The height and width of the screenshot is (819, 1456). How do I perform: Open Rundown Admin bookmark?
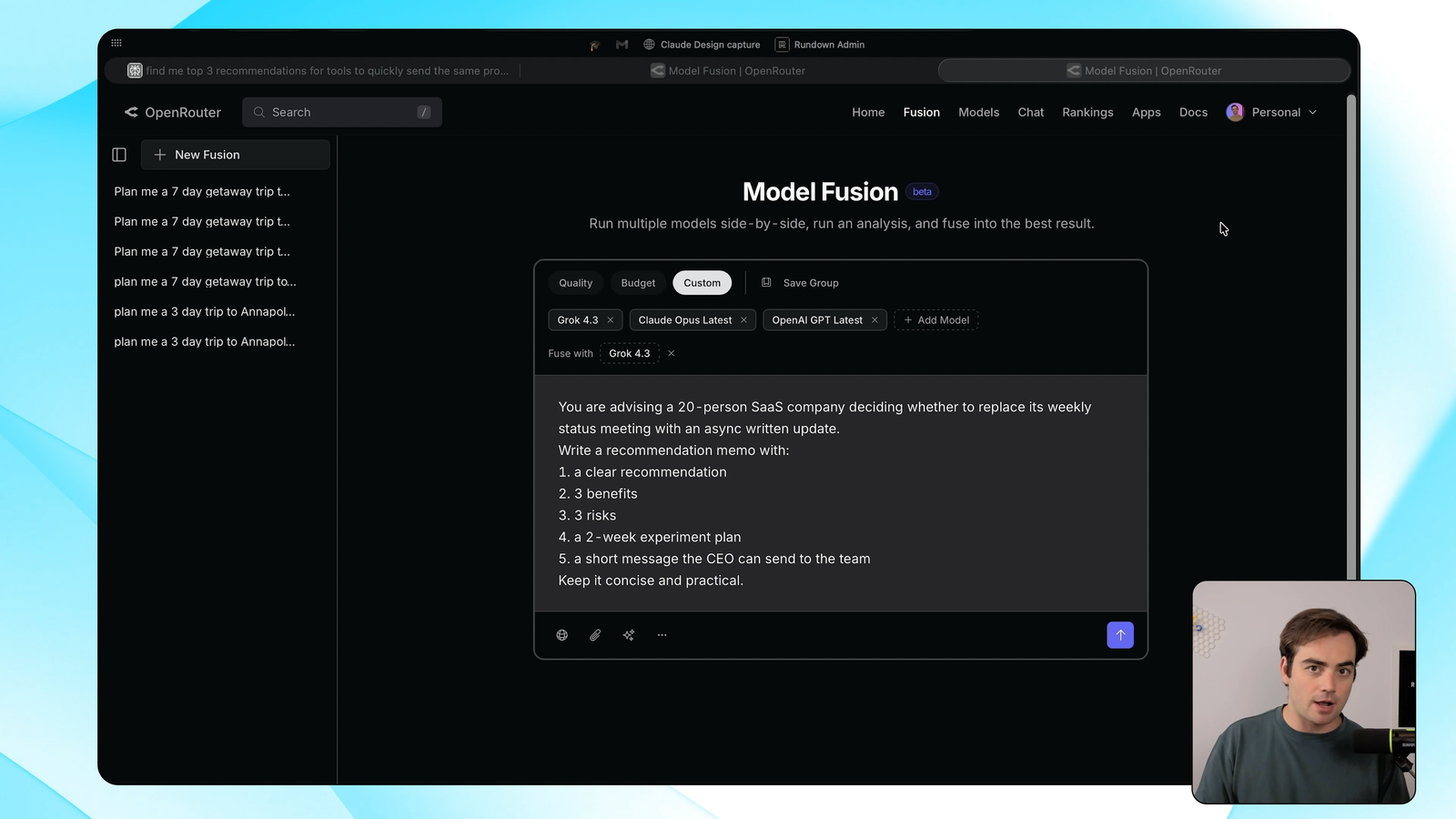(x=820, y=45)
